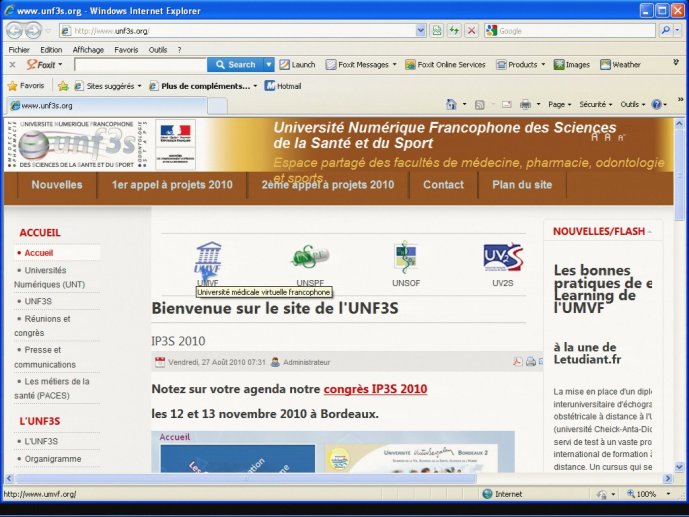Click the blue Help question mark icon
The height and width of the screenshot is (517, 689).
(x=656, y=105)
